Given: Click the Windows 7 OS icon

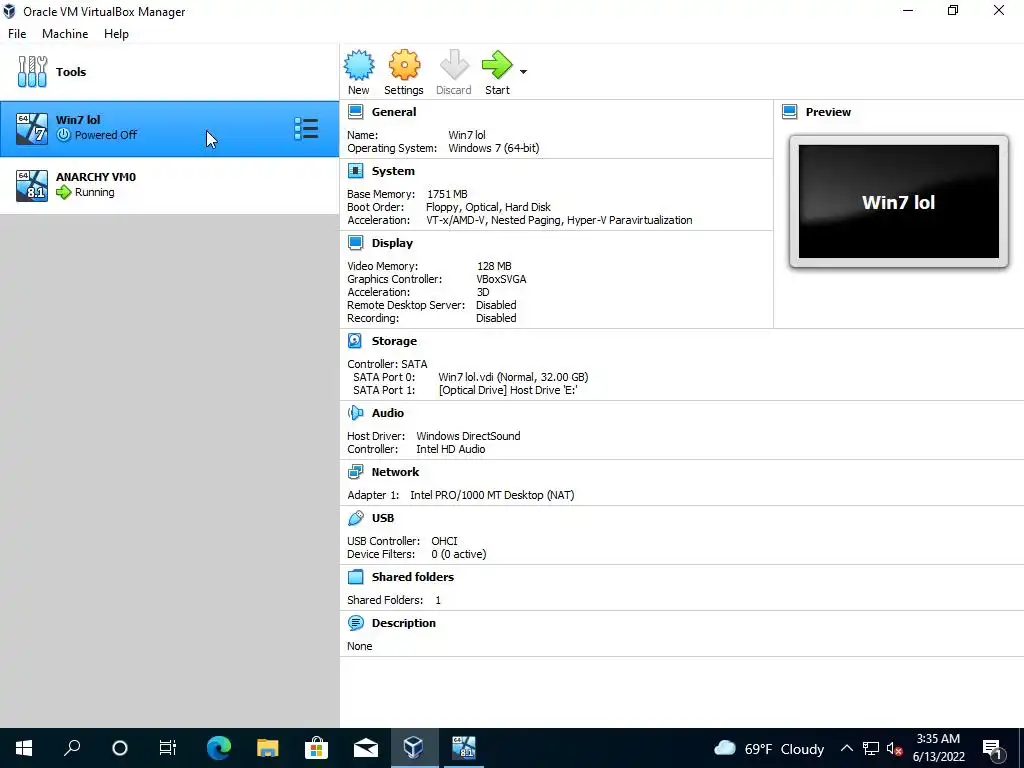Looking at the screenshot, I should click(x=32, y=129).
